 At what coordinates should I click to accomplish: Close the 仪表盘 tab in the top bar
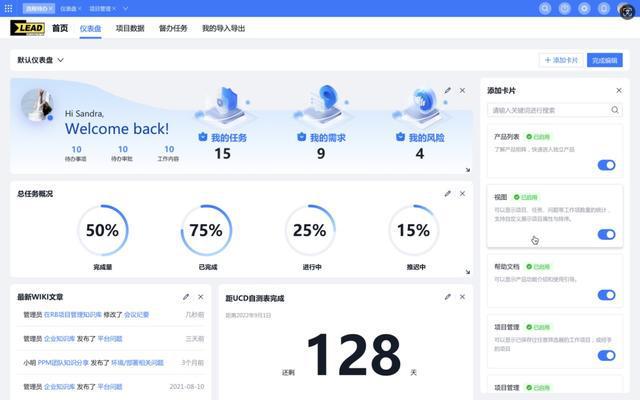pyautogui.click(x=79, y=9)
